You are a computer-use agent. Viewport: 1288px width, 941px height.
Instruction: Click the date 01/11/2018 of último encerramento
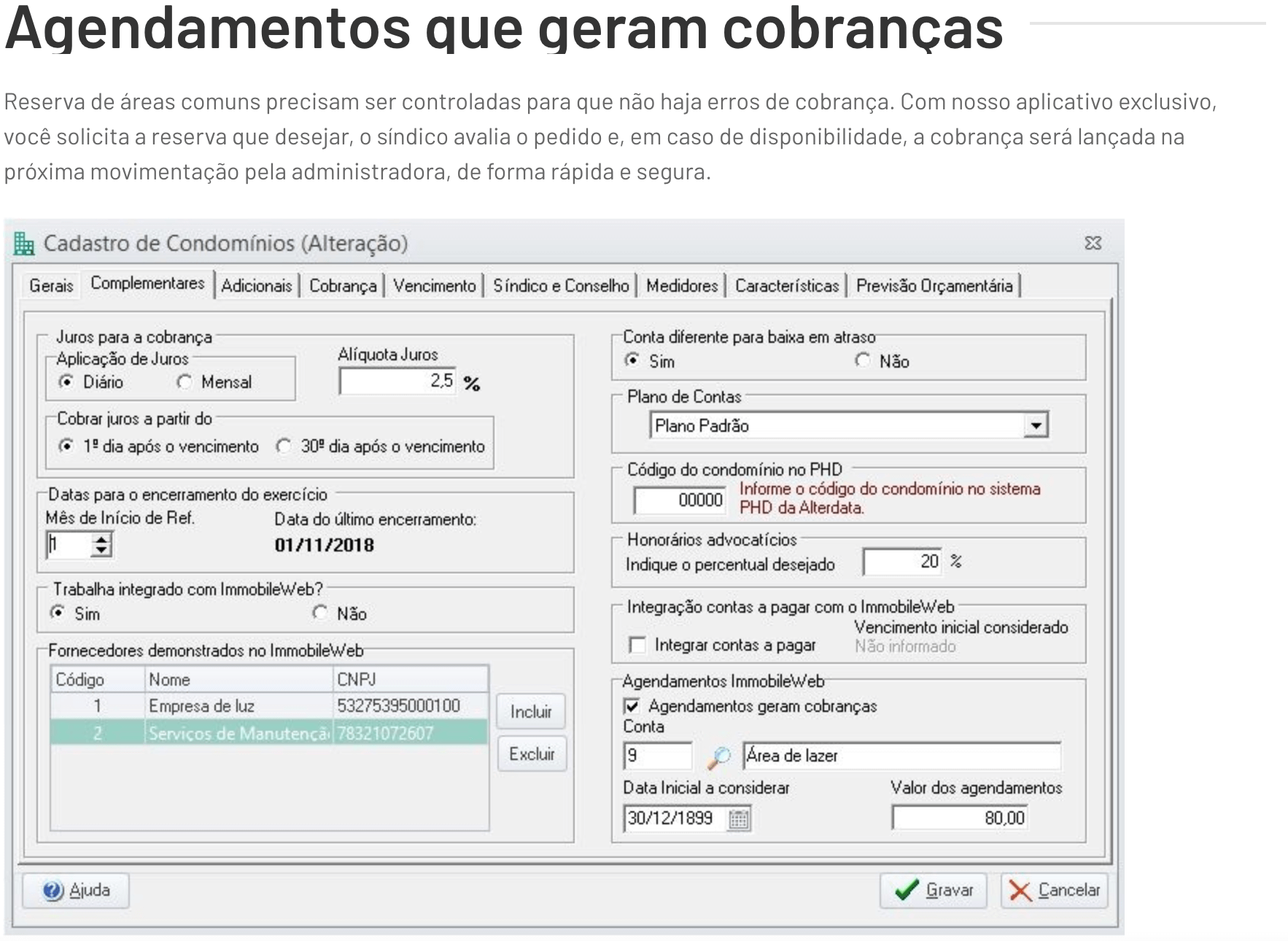(325, 545)
